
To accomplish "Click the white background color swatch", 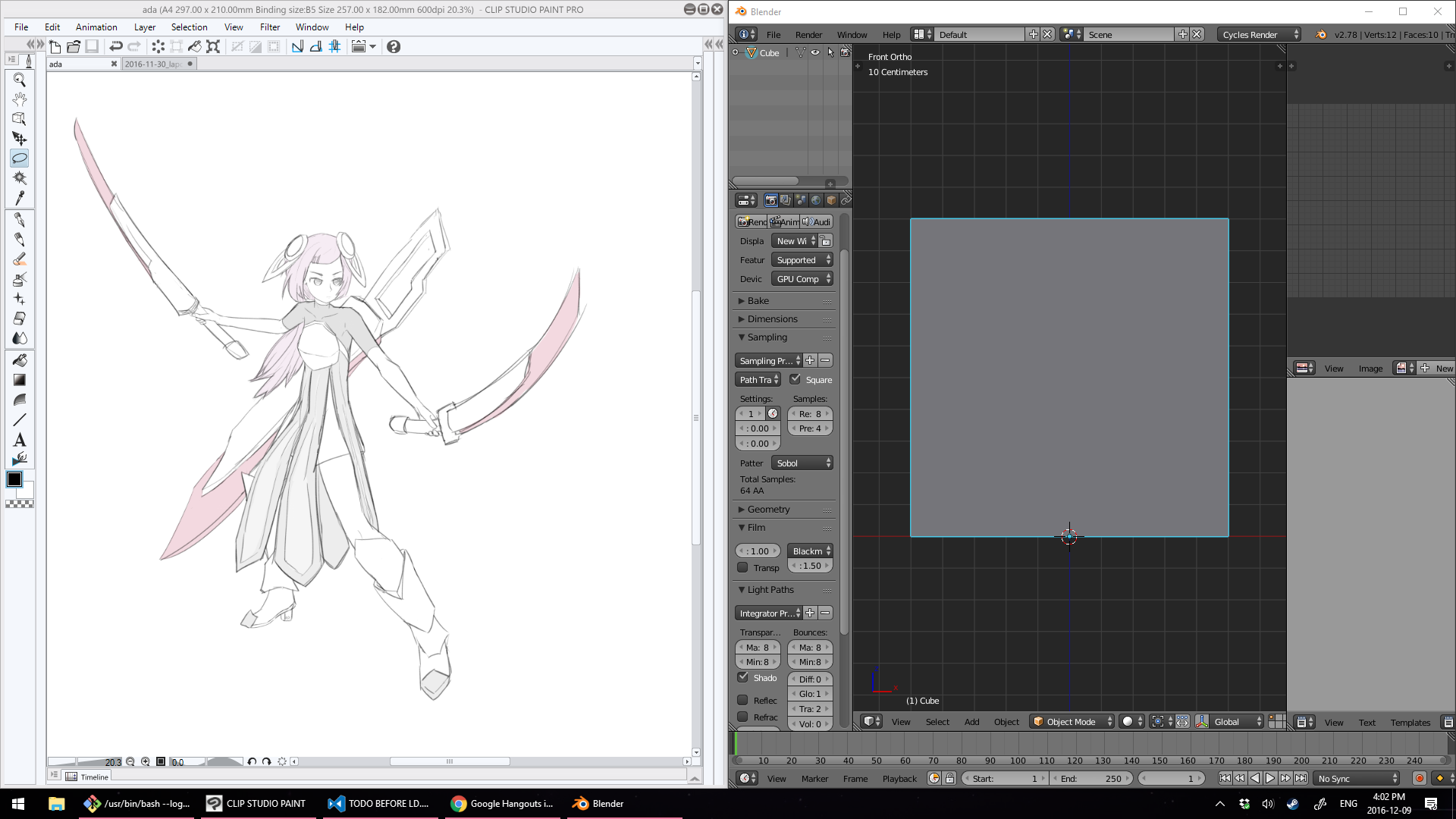I will [27, 491].
